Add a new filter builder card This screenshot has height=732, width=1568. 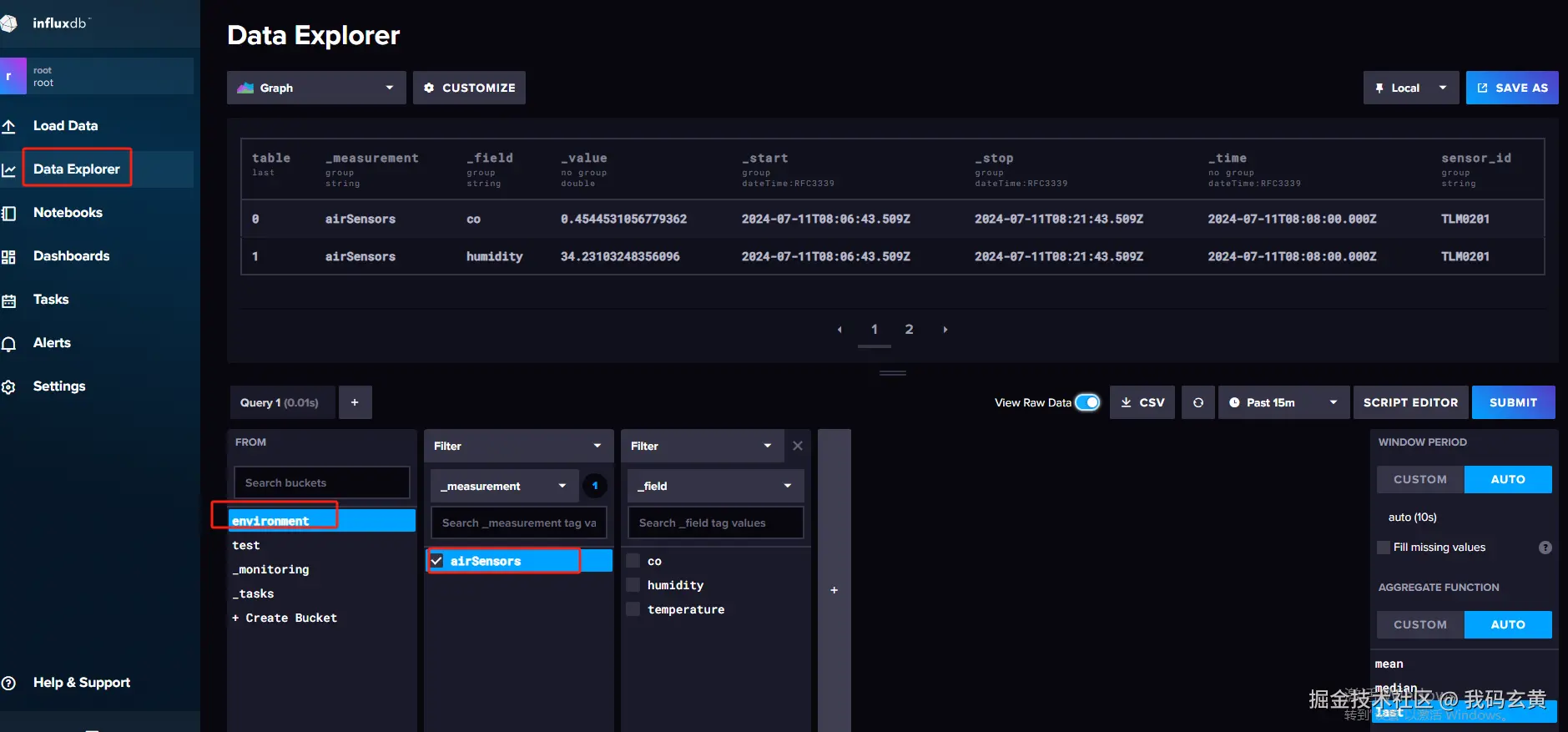click(x=834, y=590)
